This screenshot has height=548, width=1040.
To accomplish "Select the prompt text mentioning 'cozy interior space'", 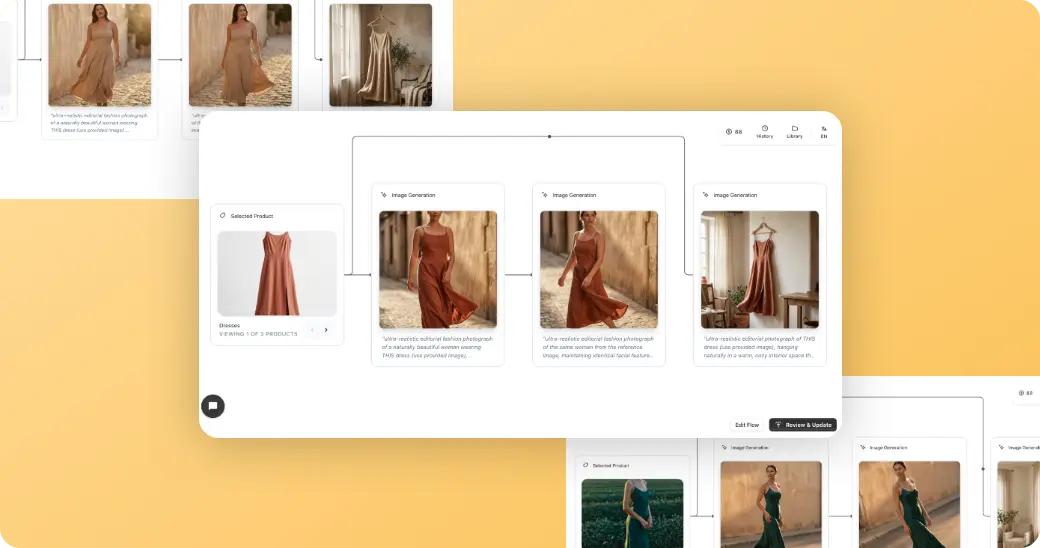I will pos(759,347).
